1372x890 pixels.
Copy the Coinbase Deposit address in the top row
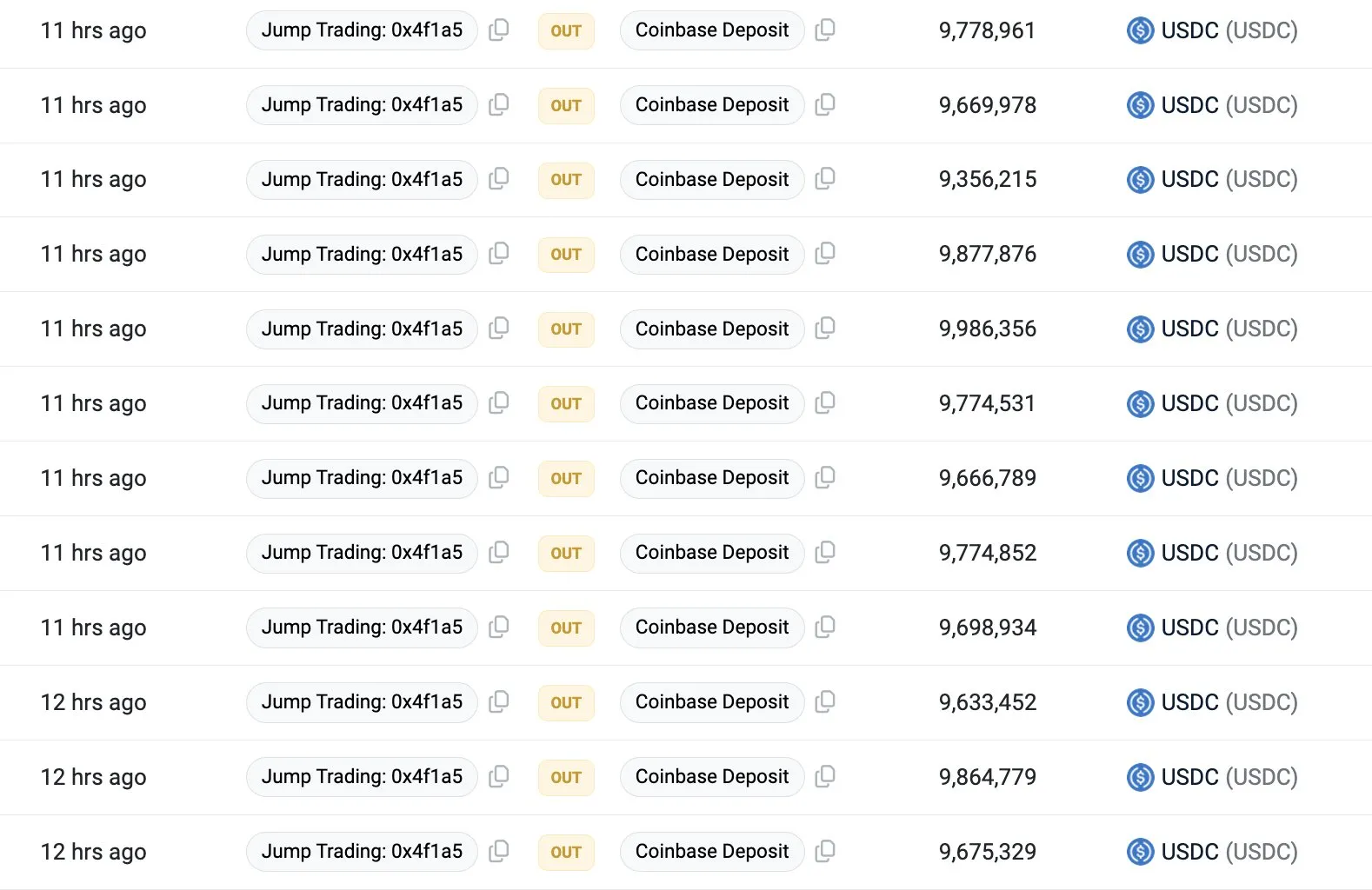click(825, 30)
